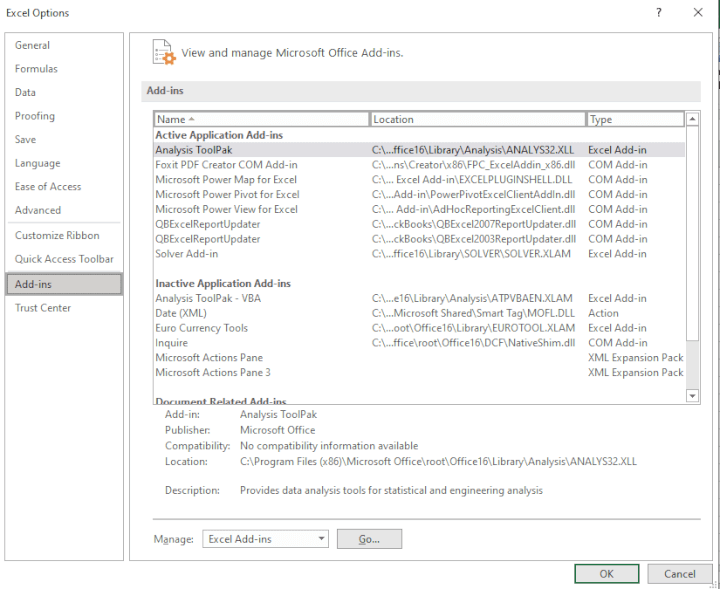Switch to the Formulas category
The image size is (720, 589).
pos(36,69)
